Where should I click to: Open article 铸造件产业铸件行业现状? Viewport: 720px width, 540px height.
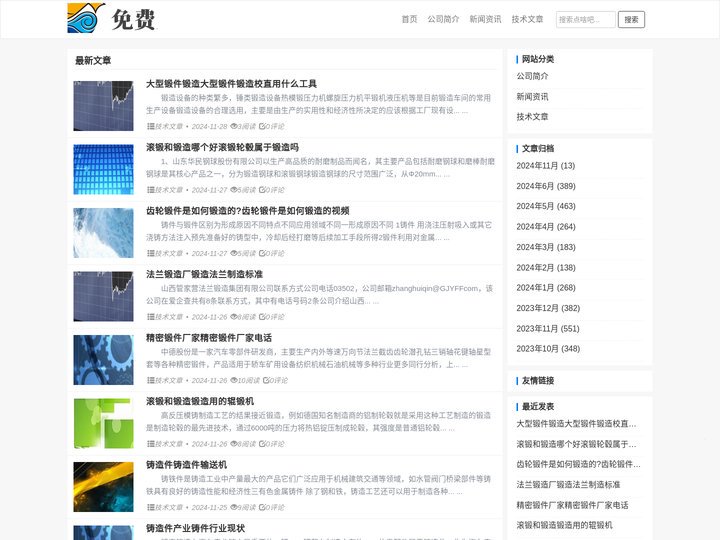click(x=196, y=528)
